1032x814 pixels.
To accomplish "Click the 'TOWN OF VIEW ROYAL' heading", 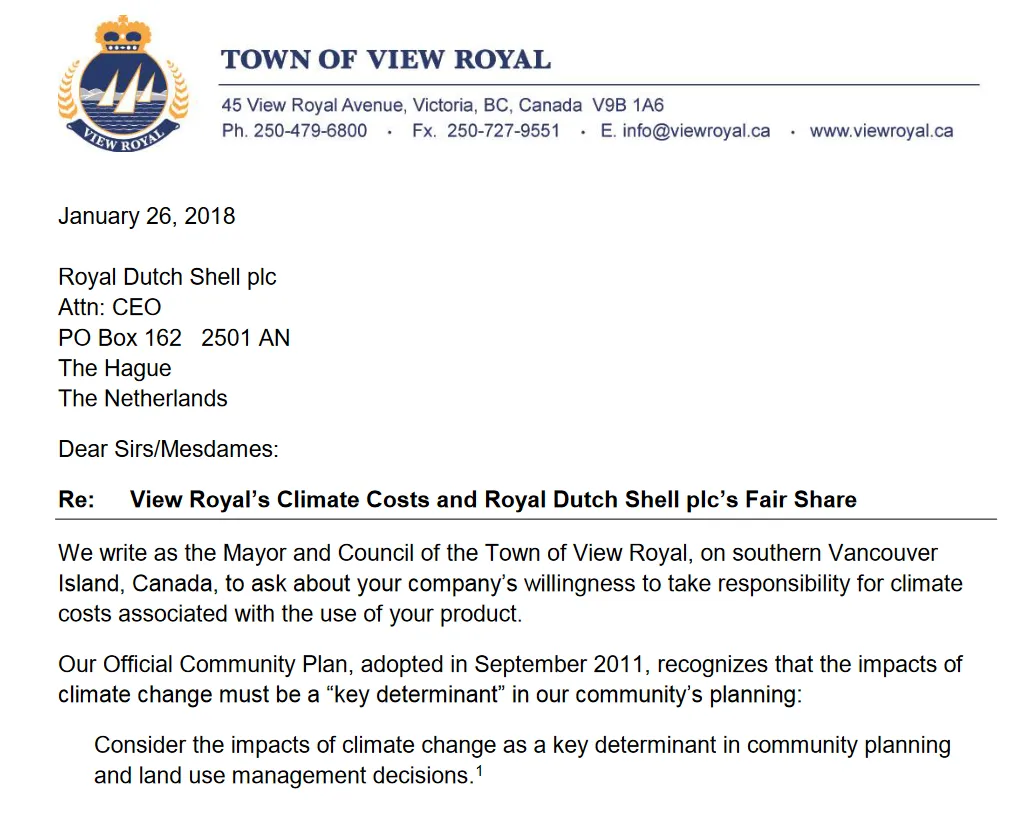I will (386, 60).
